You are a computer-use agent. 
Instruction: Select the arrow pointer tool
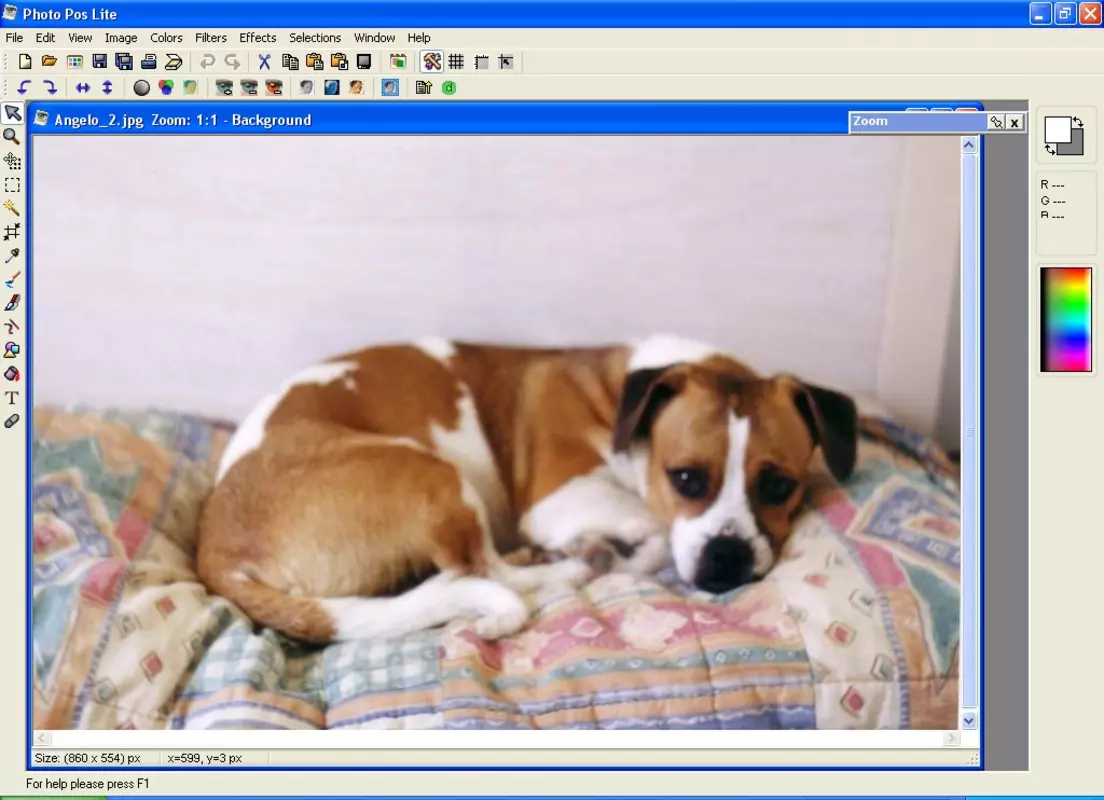[x=13, y=113]
